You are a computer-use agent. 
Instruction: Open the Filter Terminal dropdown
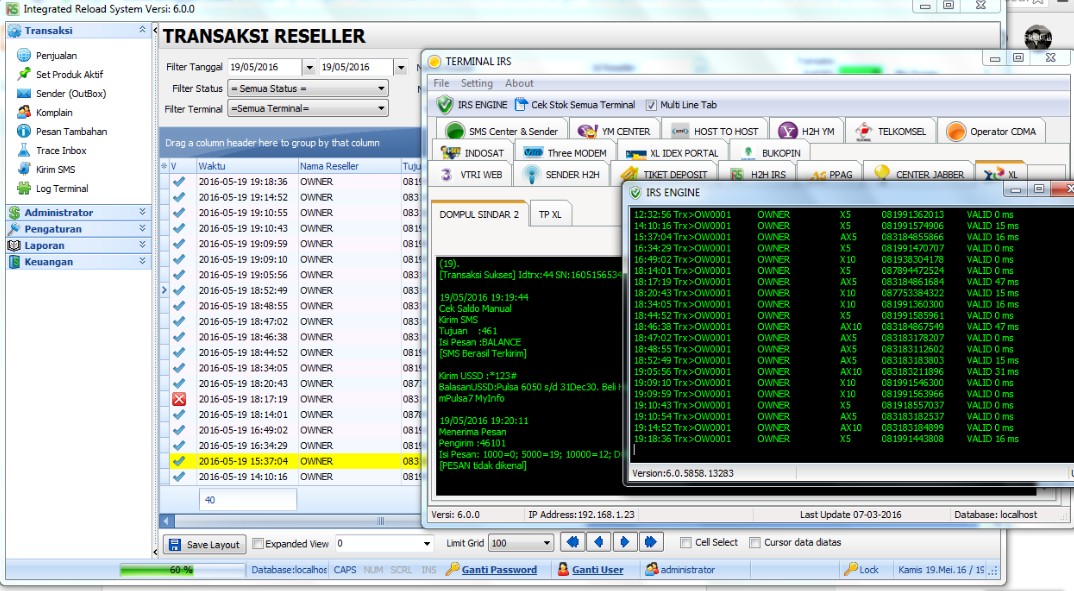[379, 107]
